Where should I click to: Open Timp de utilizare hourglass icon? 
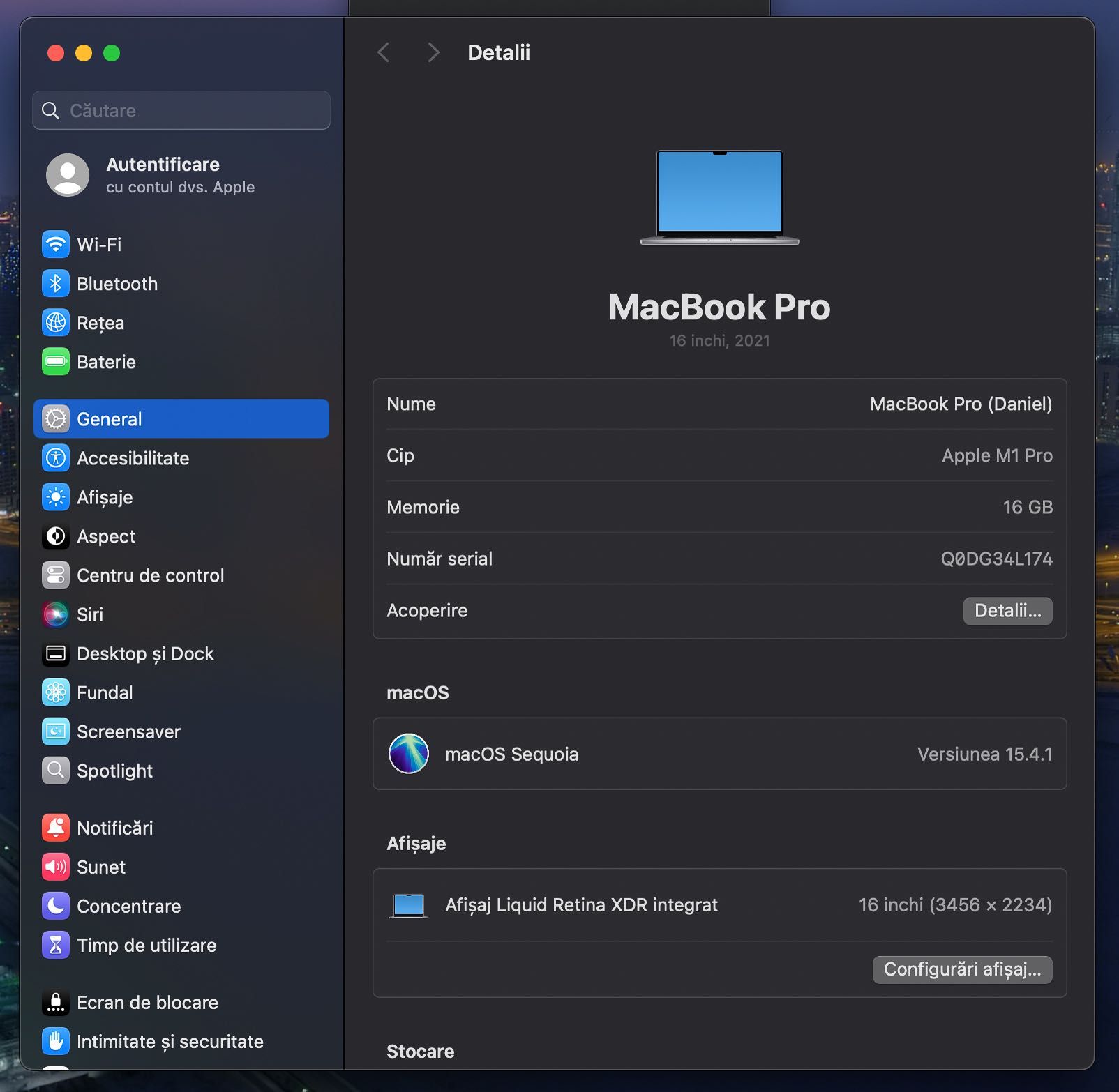point(56,945)
